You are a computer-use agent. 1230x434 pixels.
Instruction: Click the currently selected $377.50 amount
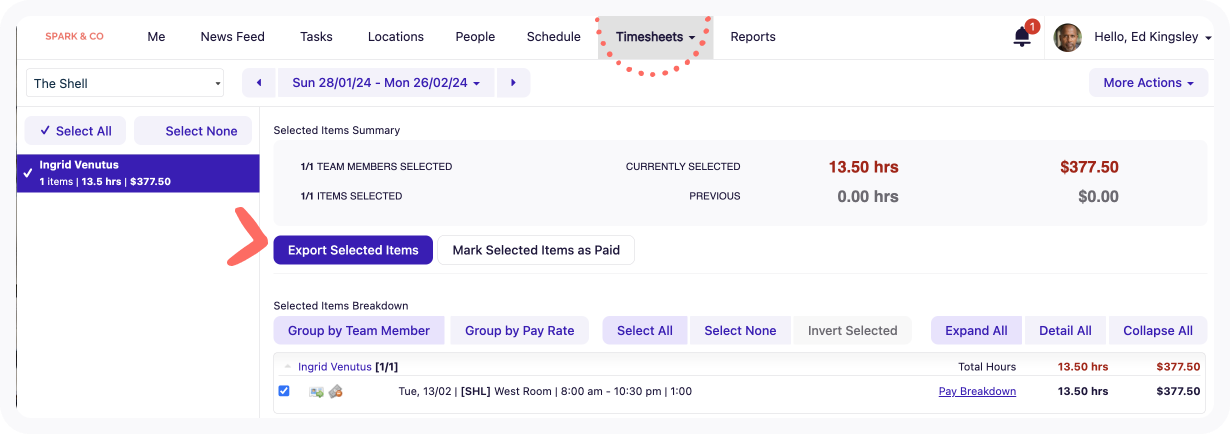pos(1089,167)
